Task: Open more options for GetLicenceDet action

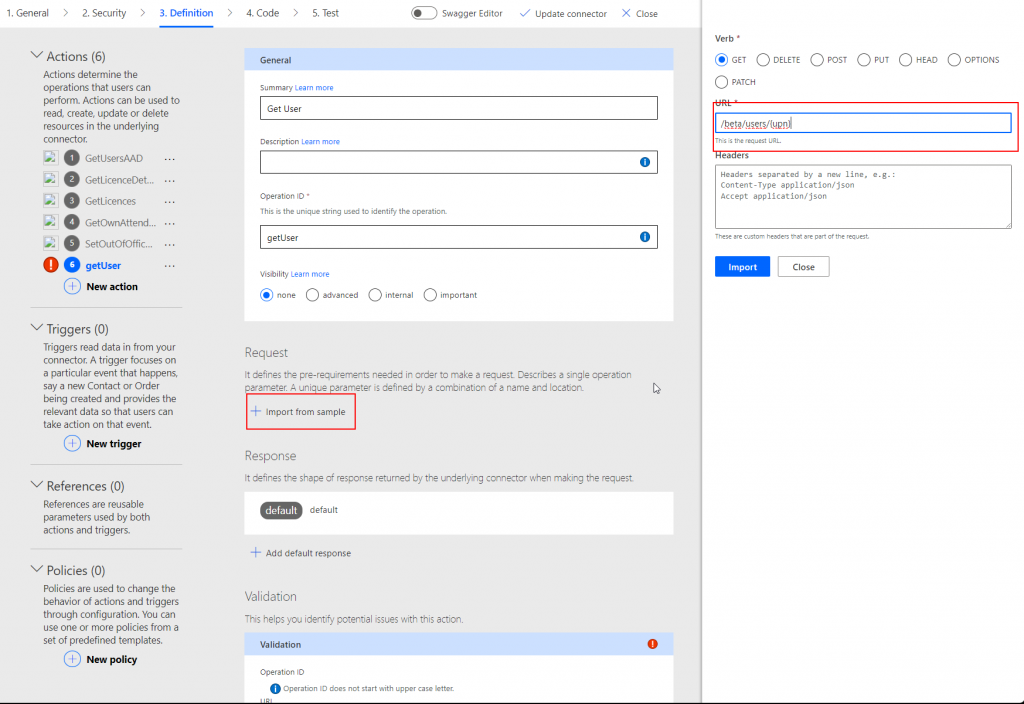Action: (x=170, y=180)
